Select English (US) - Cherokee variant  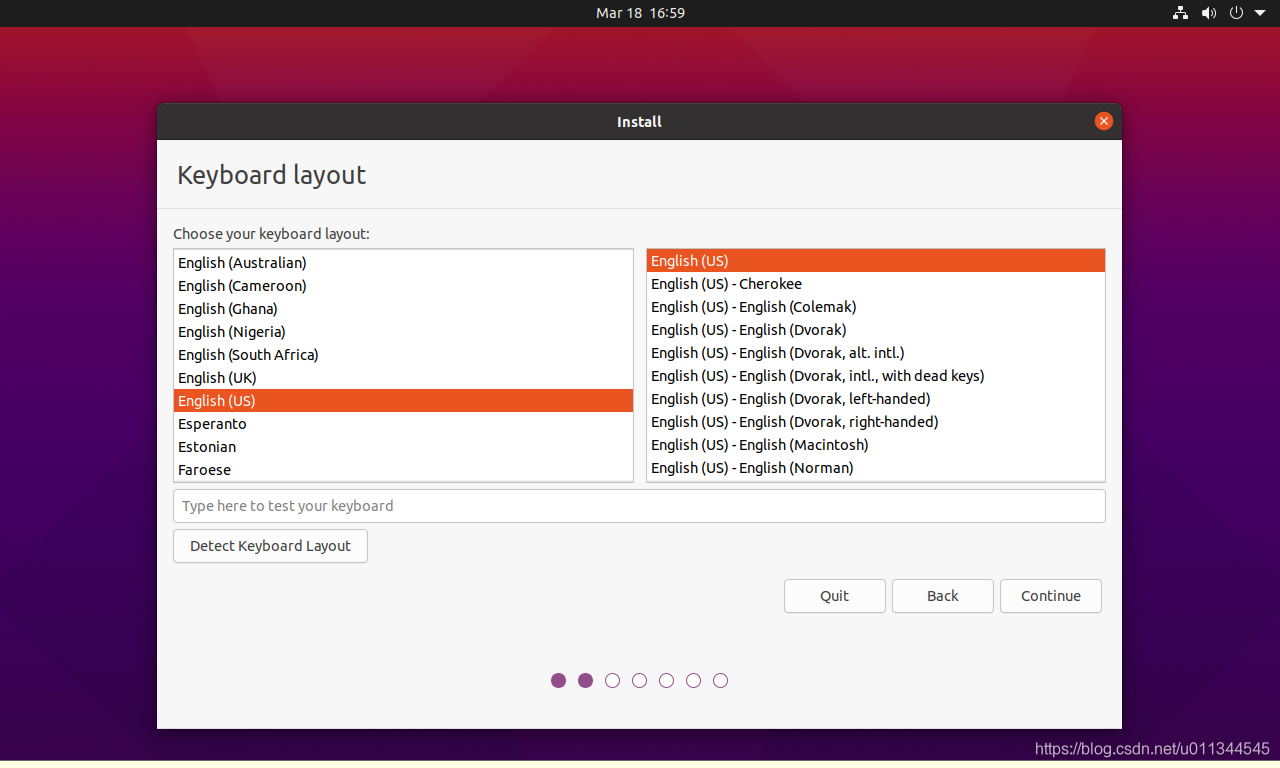pyautogui.click(x=876, y=284)
